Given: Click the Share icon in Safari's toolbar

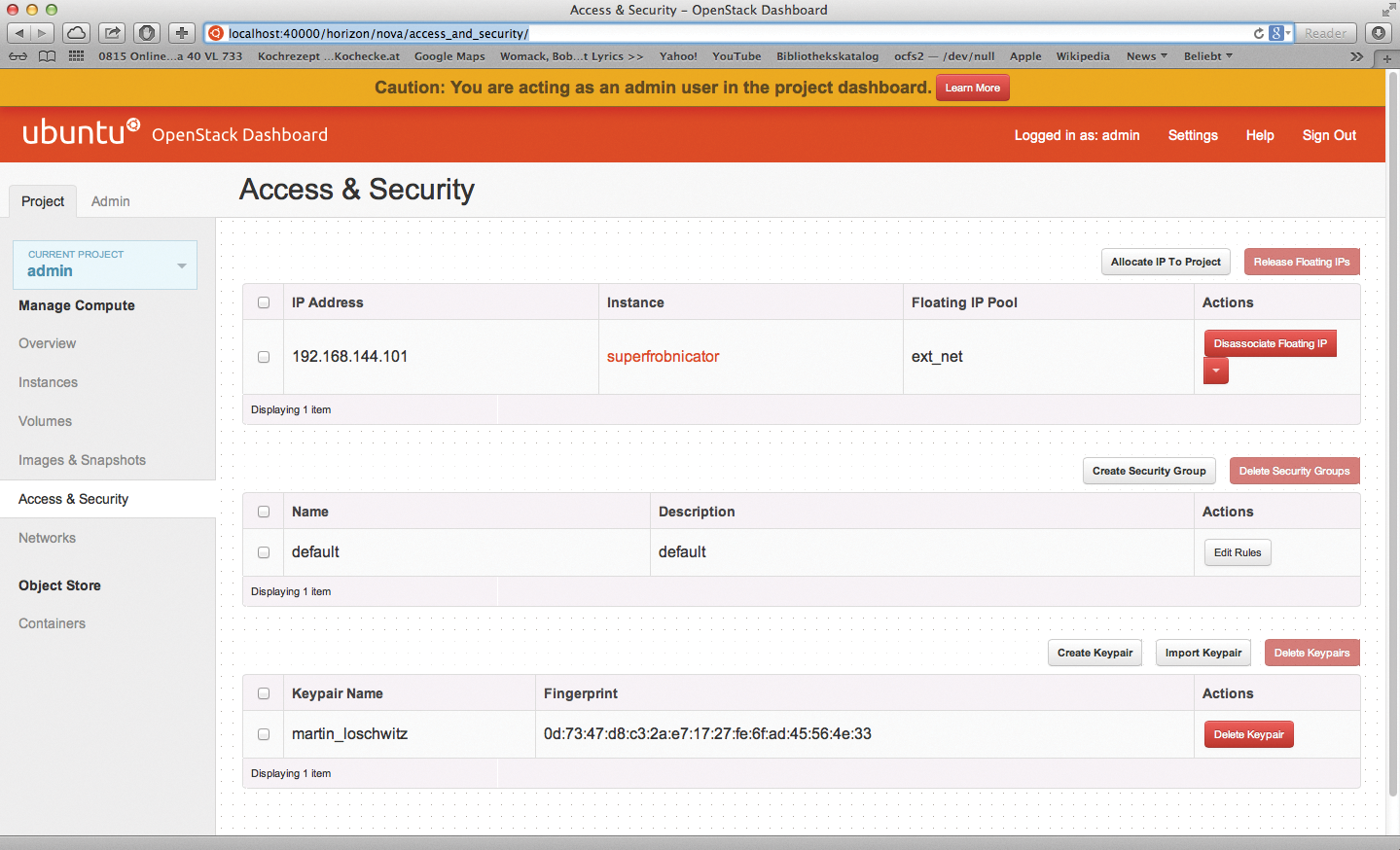Looking at the screenshot, I should (x=112, y=33).
